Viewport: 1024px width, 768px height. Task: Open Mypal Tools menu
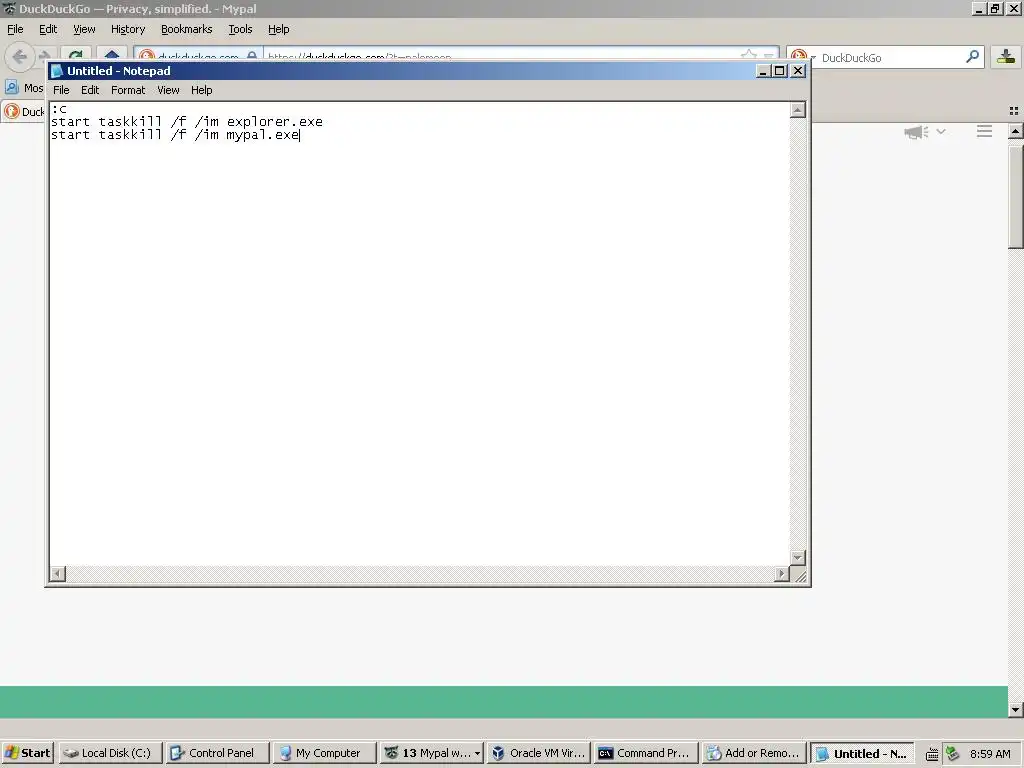(x=240, y=29)
